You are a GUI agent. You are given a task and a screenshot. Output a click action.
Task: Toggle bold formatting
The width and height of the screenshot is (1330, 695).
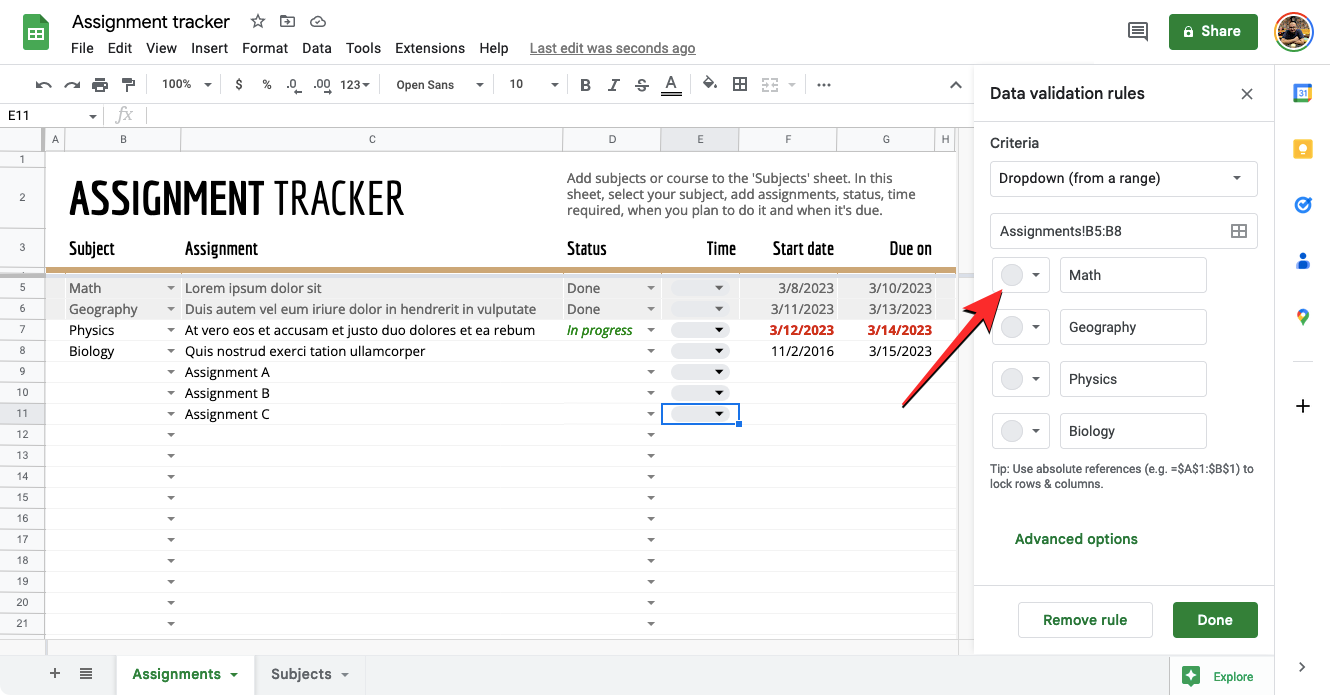[586, 85]
